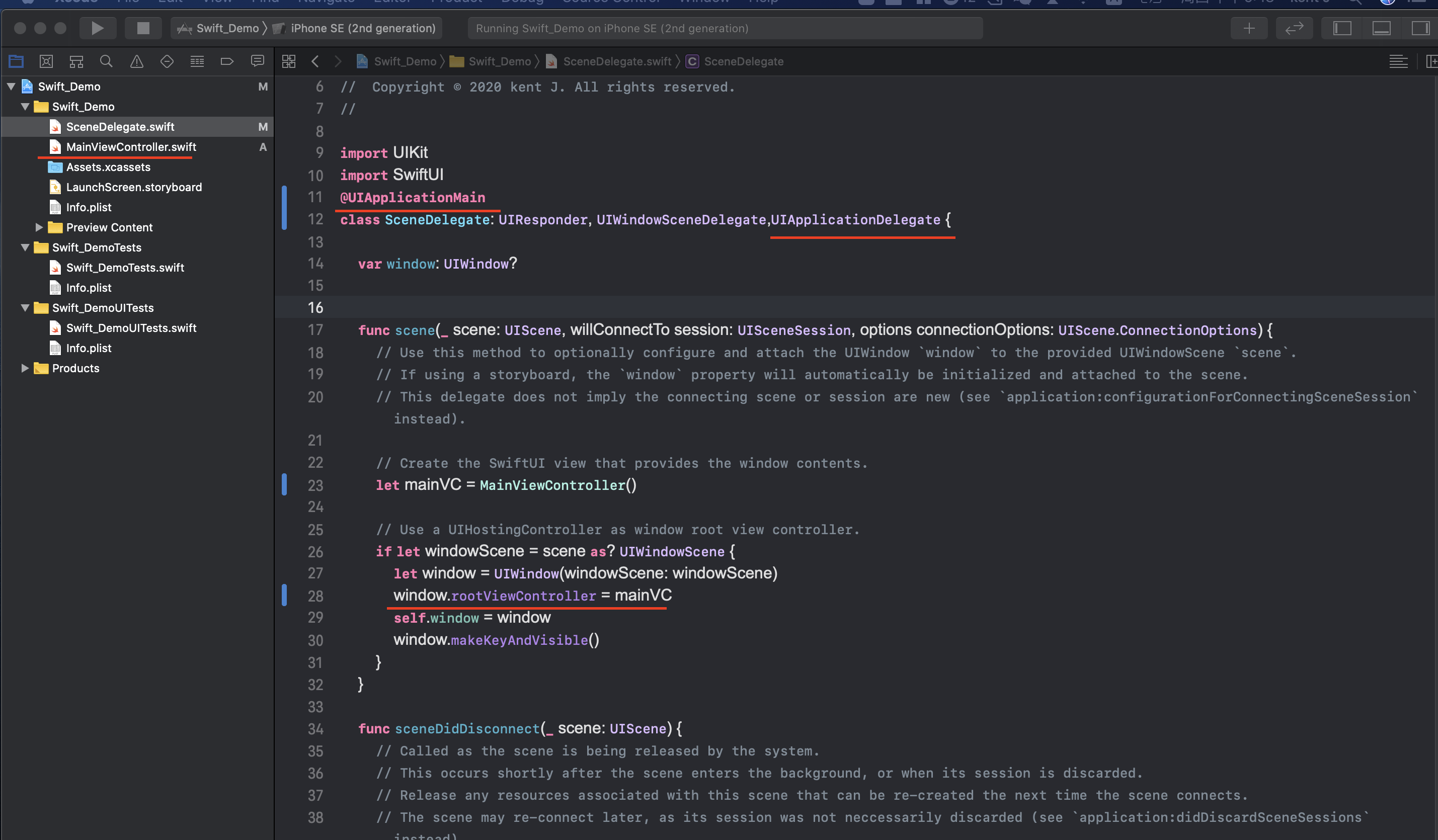This screenshot has height=840, width=1438.
Task: Select the Find navigator magnifier icon
Action: pos(106,61)
